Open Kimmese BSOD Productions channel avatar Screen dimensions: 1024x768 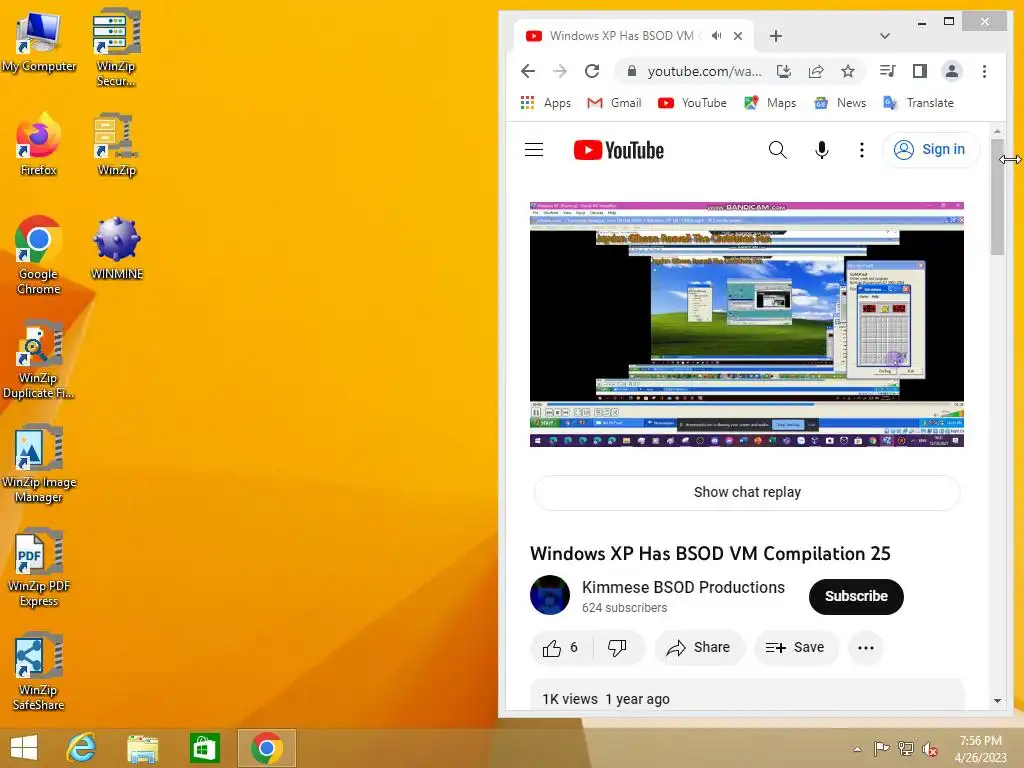550,595
